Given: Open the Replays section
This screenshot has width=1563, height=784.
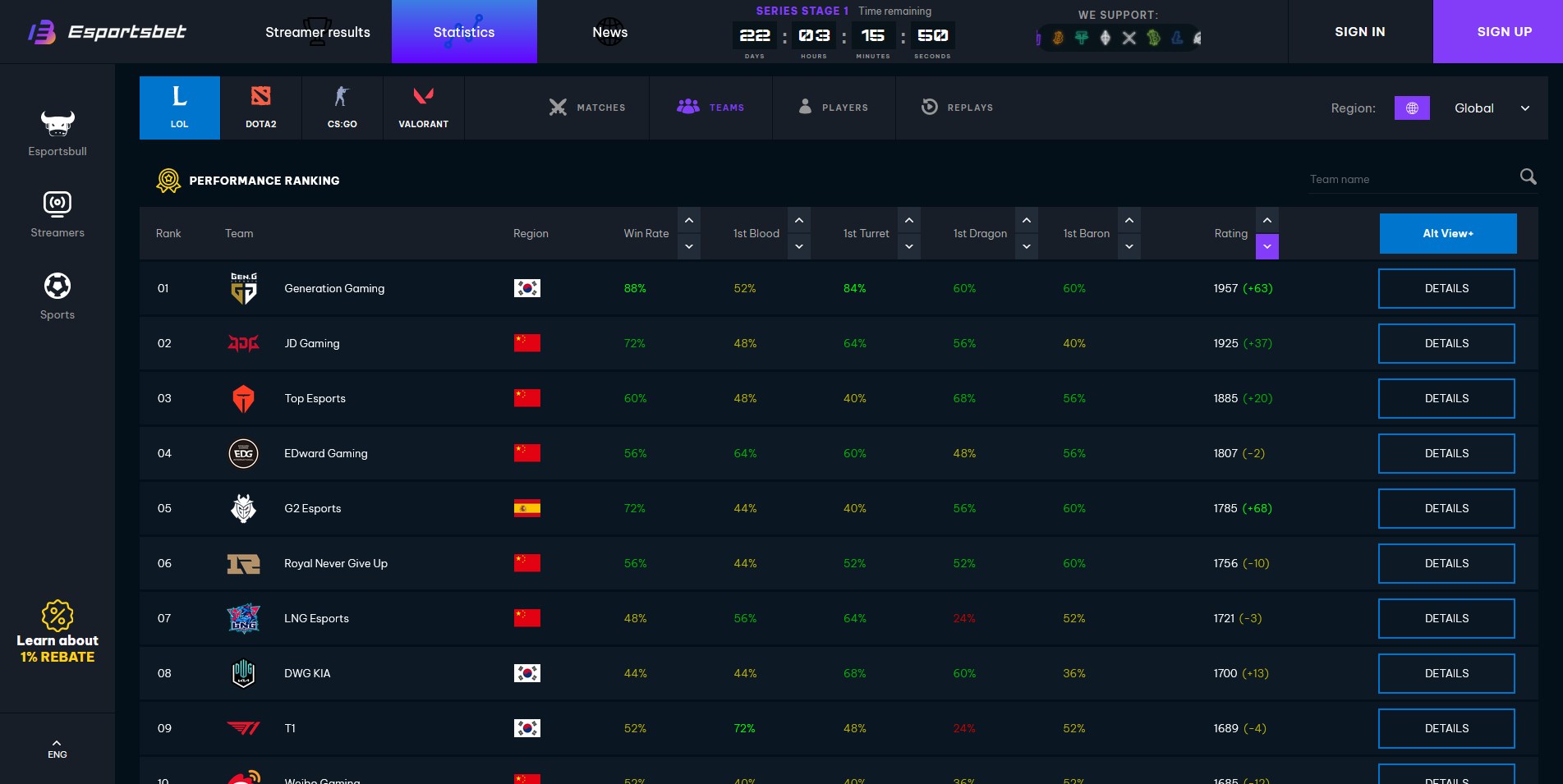Looking at the screenshot, I should (x=957, y=107).
